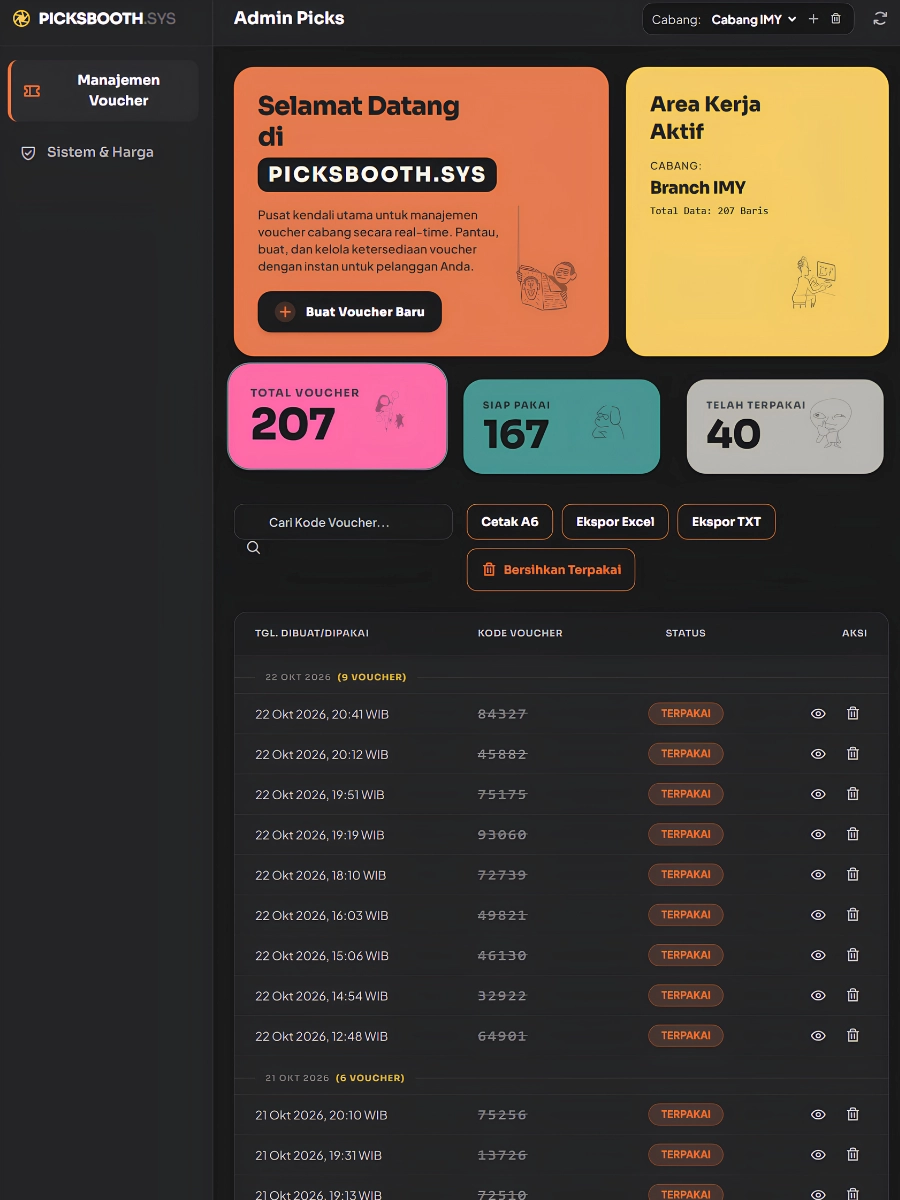Screen dimensions: 900x1200
Task: View voucher 64901 with eye icon
Action: click(x=818, y=1036)
